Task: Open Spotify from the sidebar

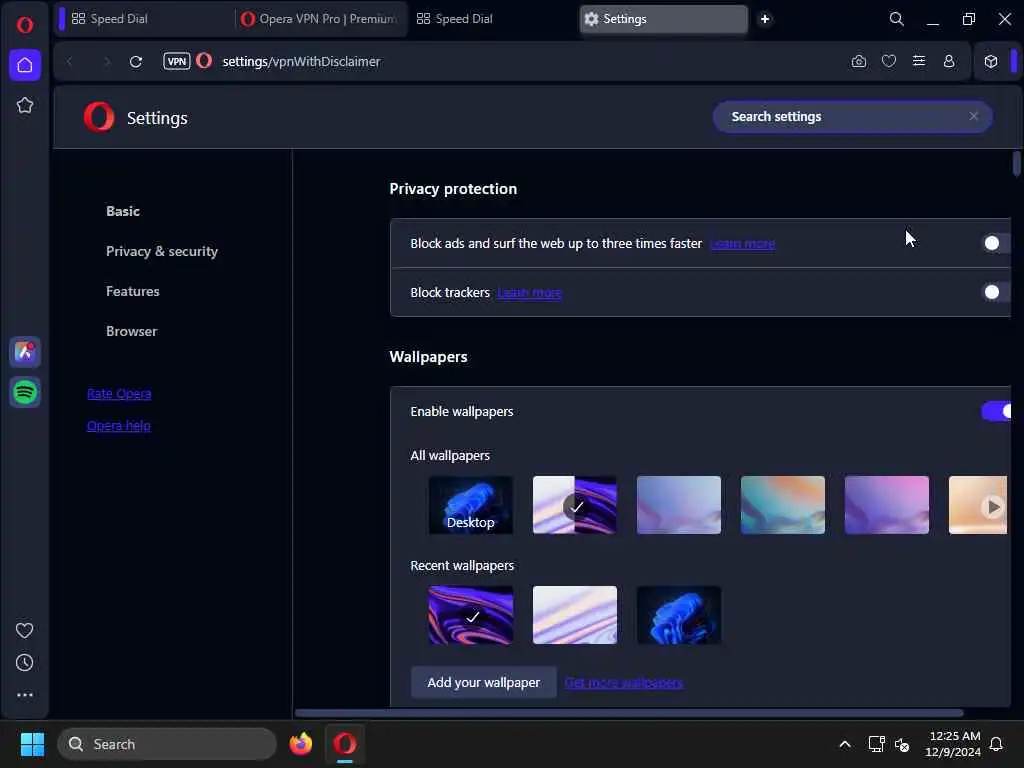Action: pyautogui.click(x=25, y=392)
